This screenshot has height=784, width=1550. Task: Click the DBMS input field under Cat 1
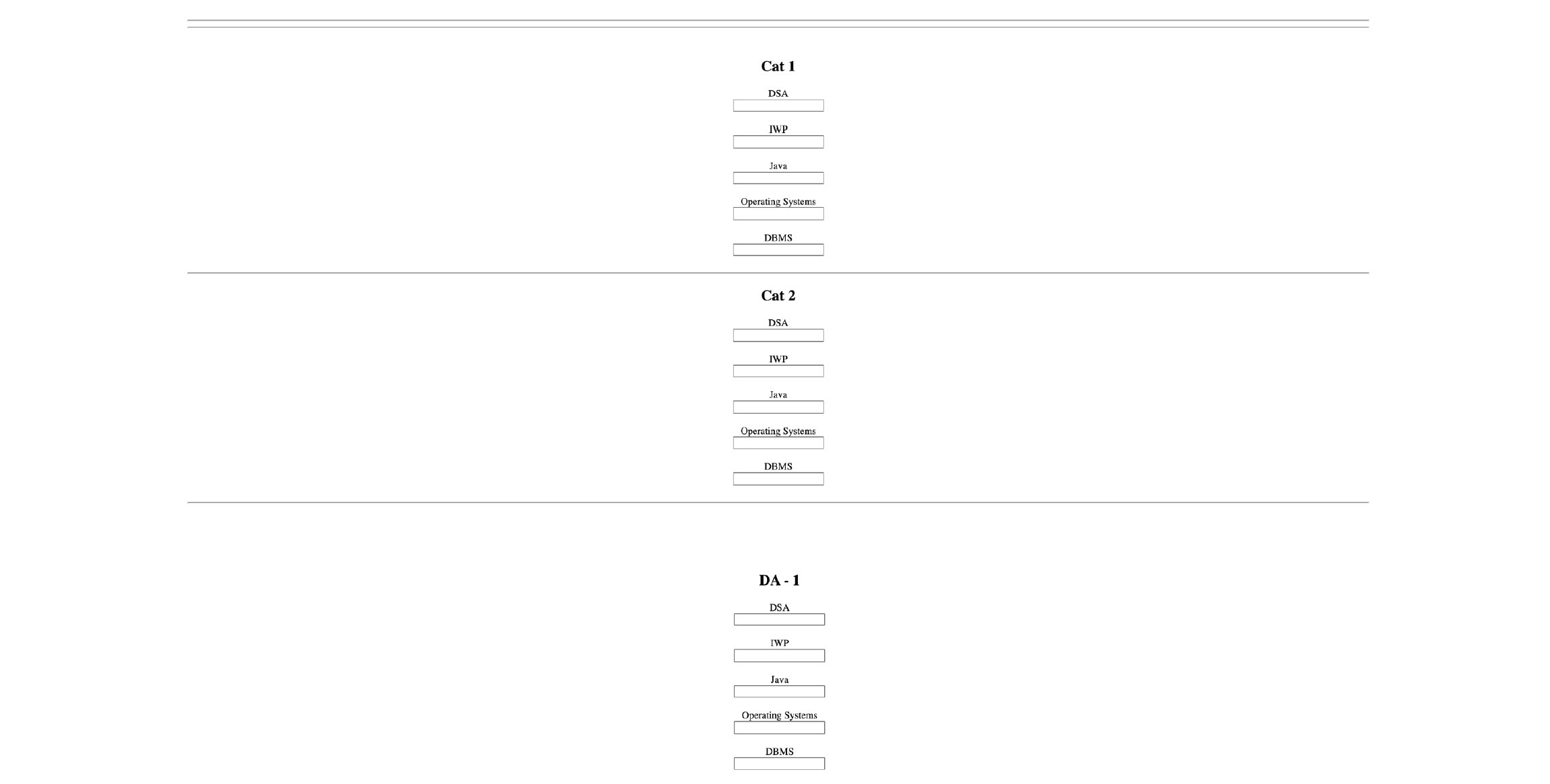(778, 249)
